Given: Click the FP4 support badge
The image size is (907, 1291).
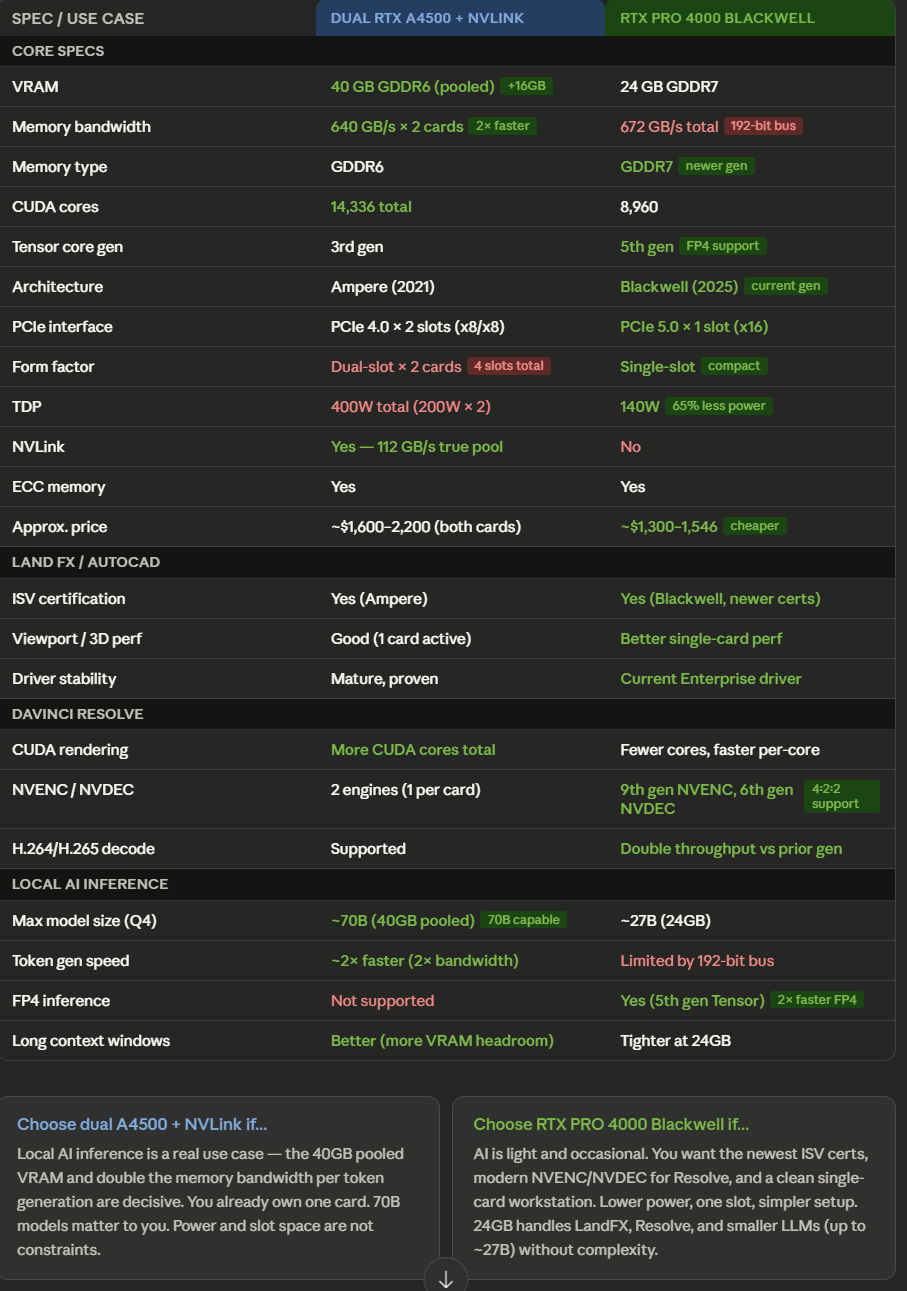Looking at the screenshot, I should click(722, 246).
